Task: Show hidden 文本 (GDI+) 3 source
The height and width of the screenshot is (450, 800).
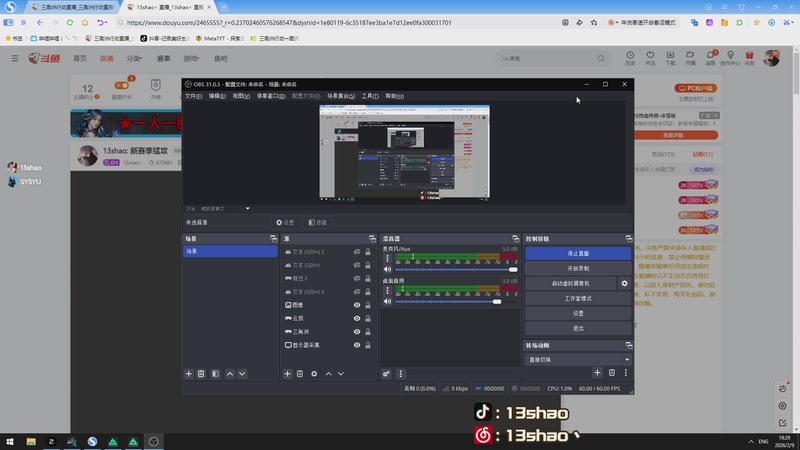Action: click(357, 292)
